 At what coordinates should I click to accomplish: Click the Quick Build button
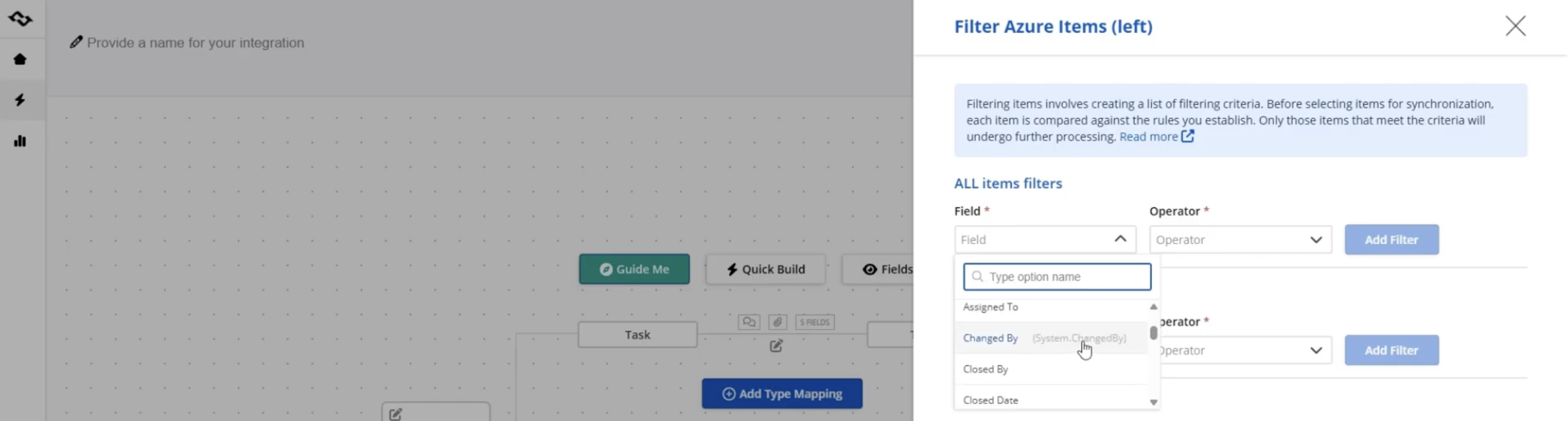766,269
